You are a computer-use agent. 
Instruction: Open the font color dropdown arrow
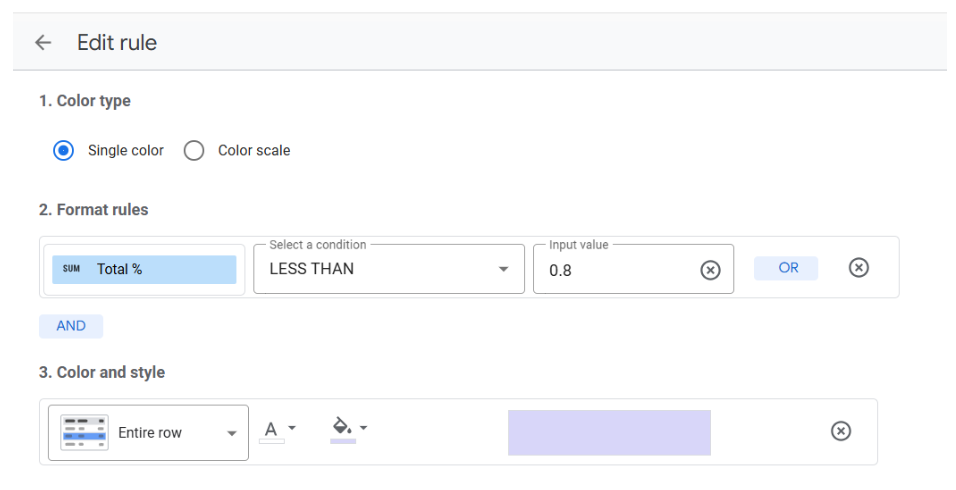pyautogui.click(x=291, y=428)
